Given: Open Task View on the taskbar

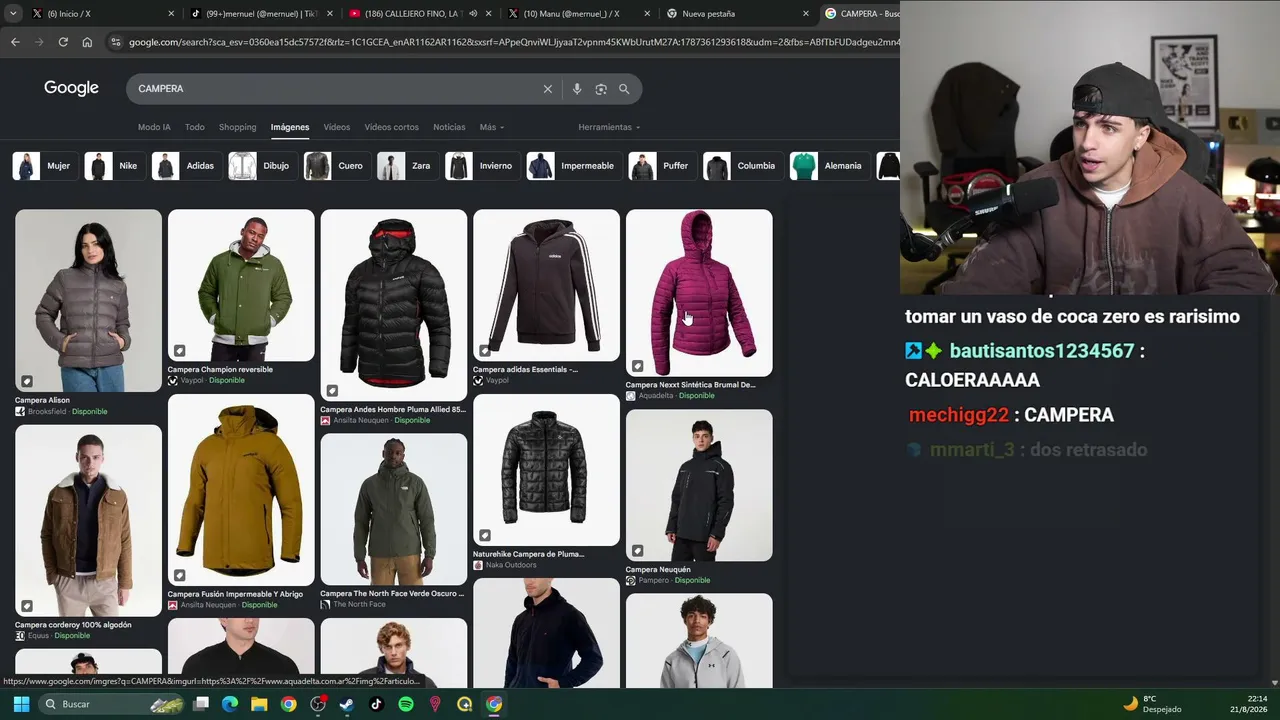Looking at the screenshot, I should click(201, 704).
